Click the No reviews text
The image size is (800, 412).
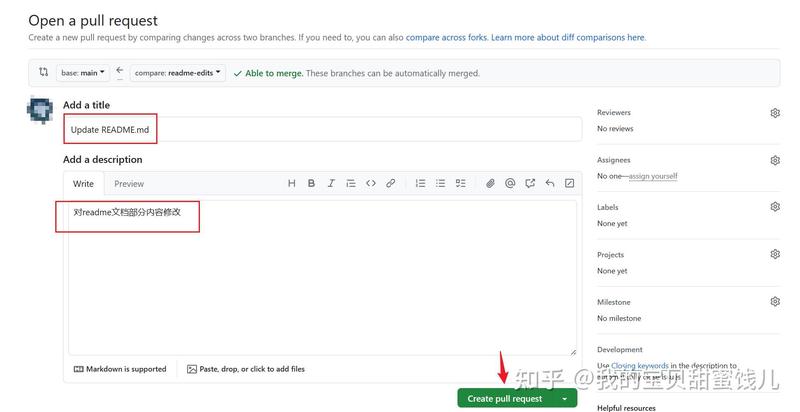pos(615,128)
